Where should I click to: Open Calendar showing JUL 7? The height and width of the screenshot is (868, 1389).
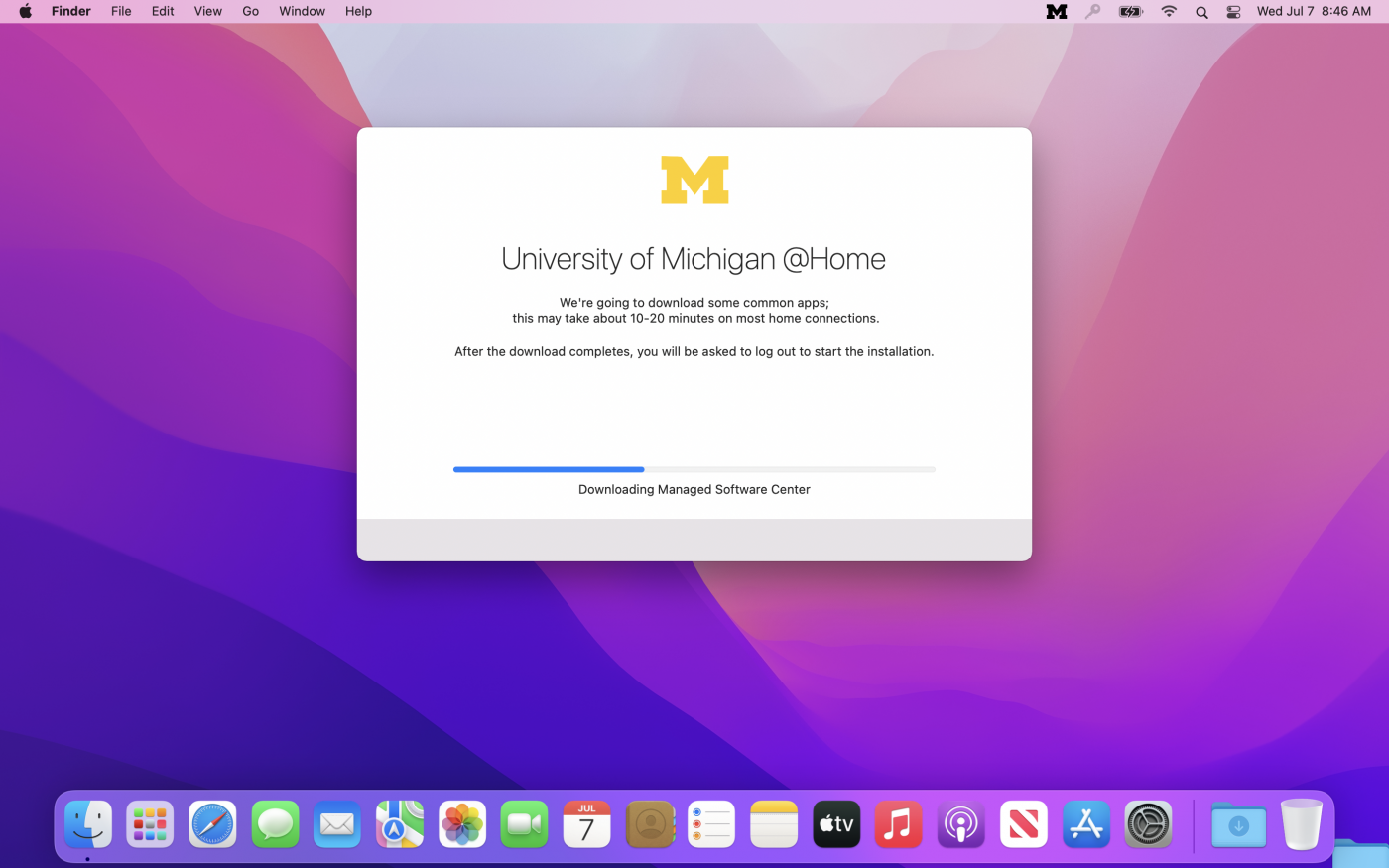(586, 824)
